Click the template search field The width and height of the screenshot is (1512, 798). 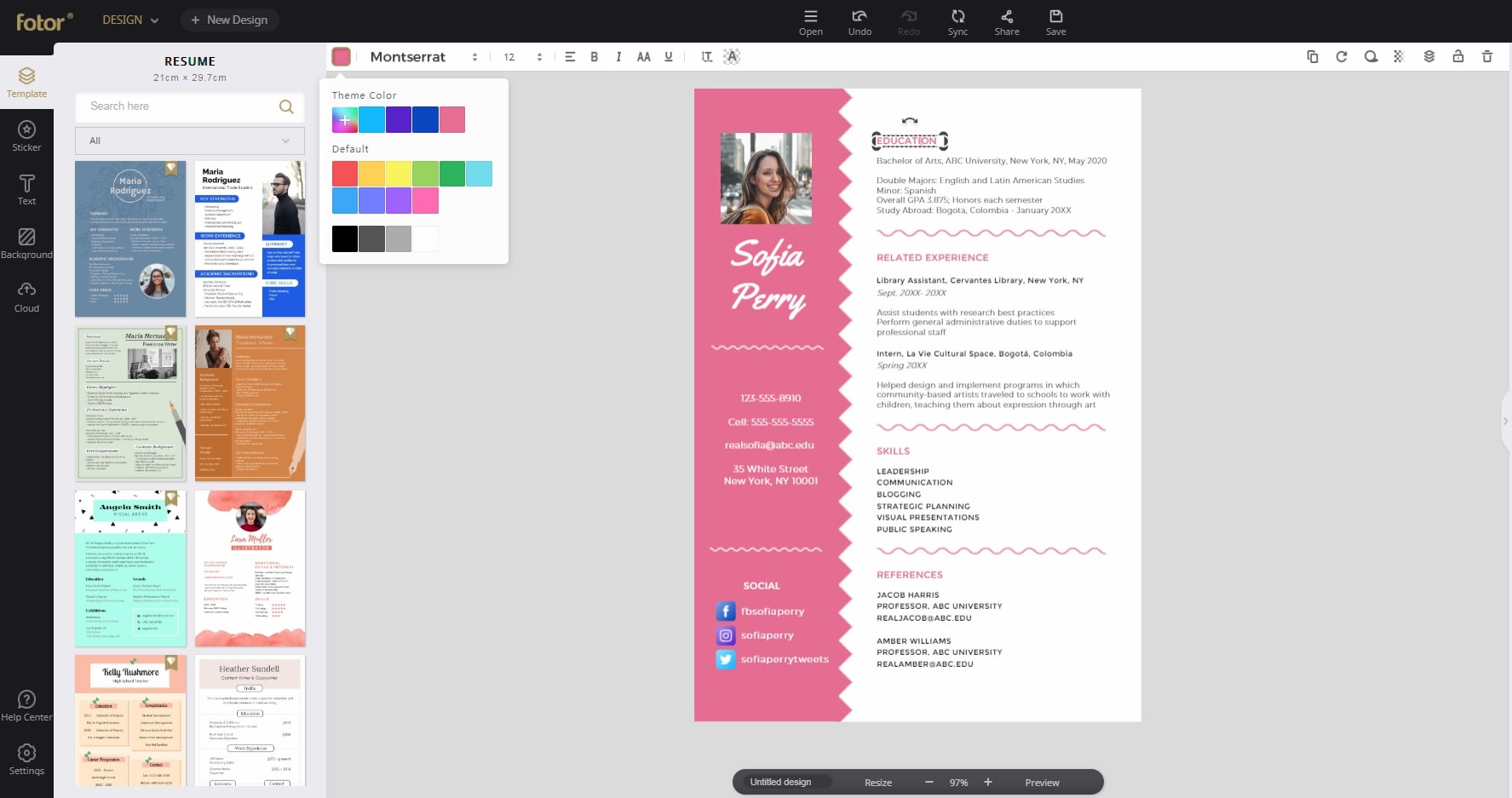coord(190,106)
